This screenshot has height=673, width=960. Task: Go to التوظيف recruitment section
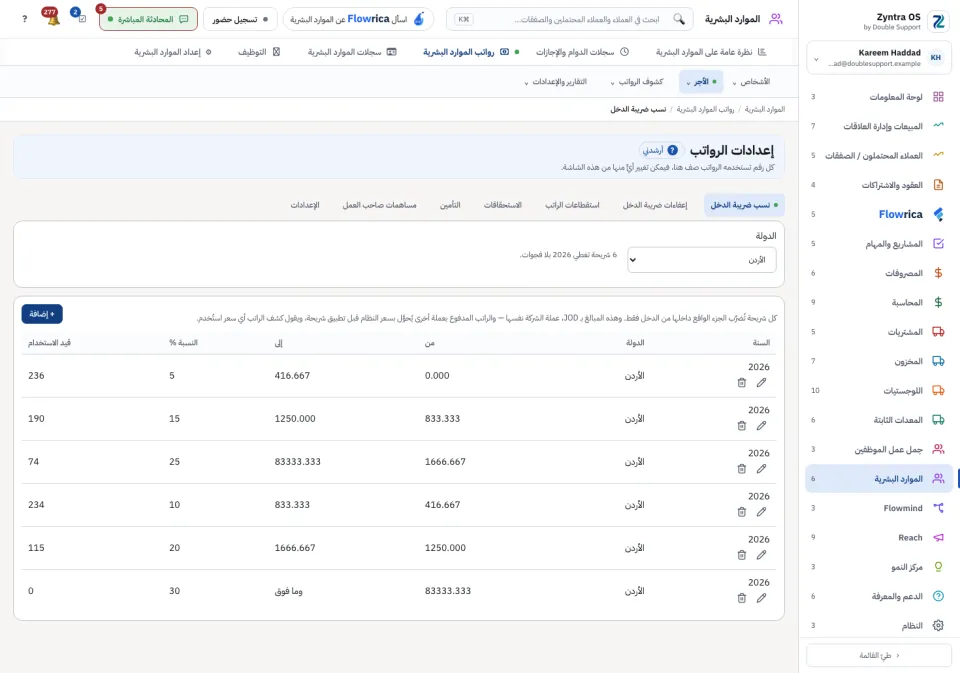[x=259, y=52]
